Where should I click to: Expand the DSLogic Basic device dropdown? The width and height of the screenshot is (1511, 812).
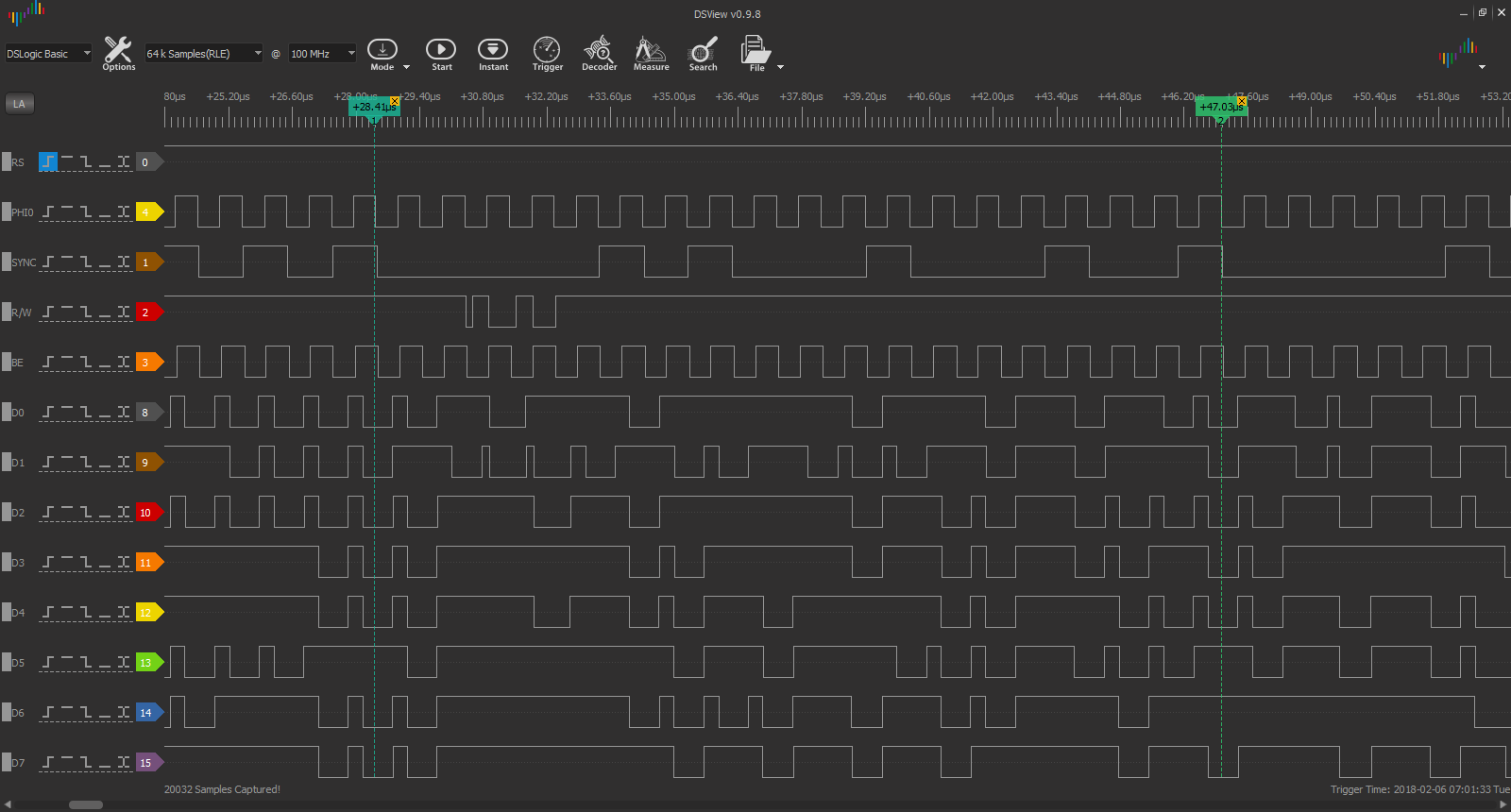pyautogui.click(x=48, y=54)
